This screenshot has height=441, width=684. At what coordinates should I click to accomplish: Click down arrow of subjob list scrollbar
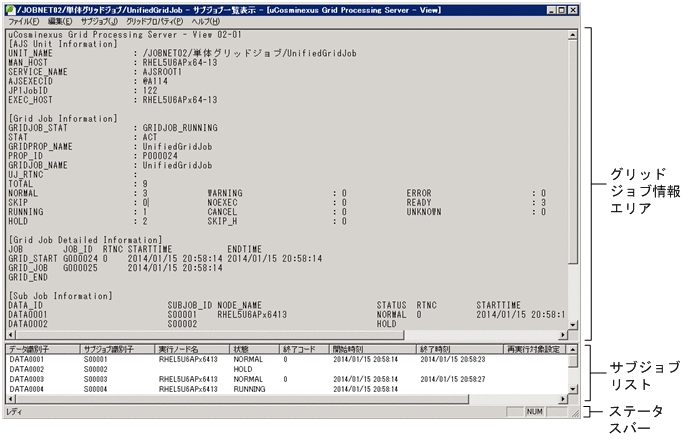pyautogui.click(x=573, y=389)
